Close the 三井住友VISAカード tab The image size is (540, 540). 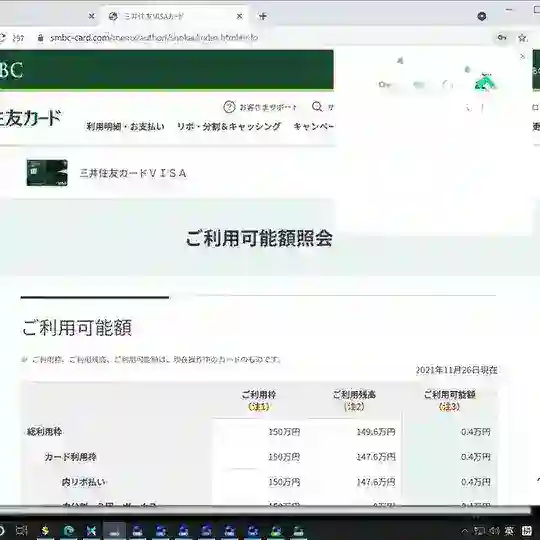pyautogui.click(x=240, y=16)
